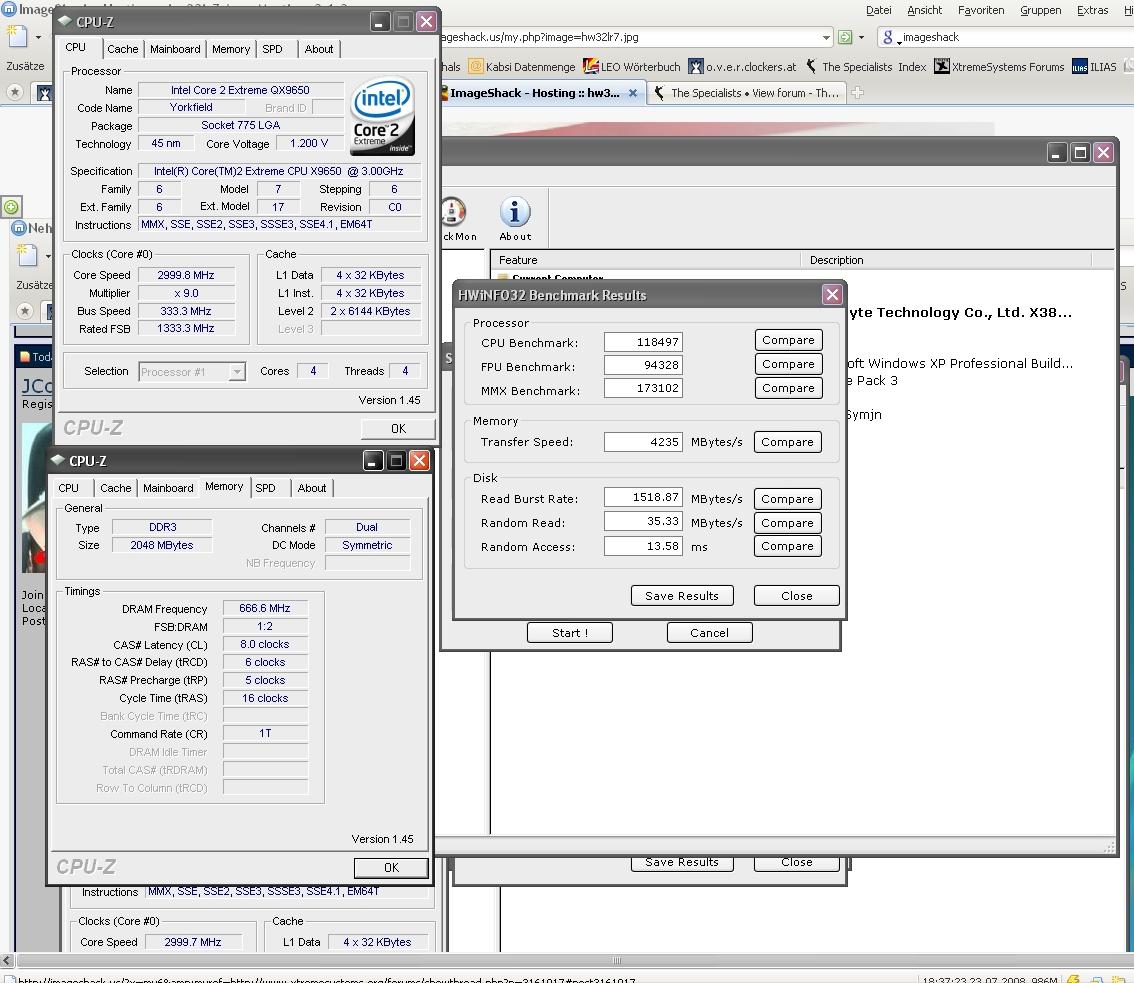Open the Processor #1 selection combo box
Screen dimensions: 1134x983
192,372
